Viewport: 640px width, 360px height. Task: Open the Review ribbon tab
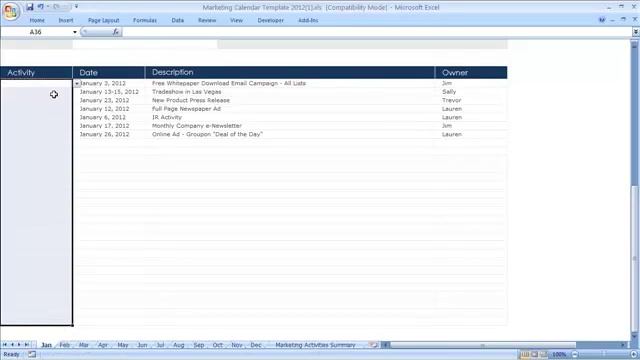[207, 20]
